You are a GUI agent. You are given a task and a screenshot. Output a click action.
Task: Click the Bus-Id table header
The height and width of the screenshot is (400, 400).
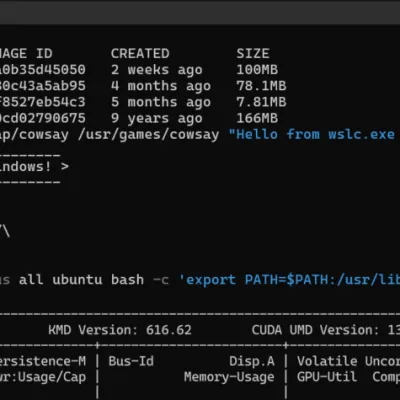(131, 361)
